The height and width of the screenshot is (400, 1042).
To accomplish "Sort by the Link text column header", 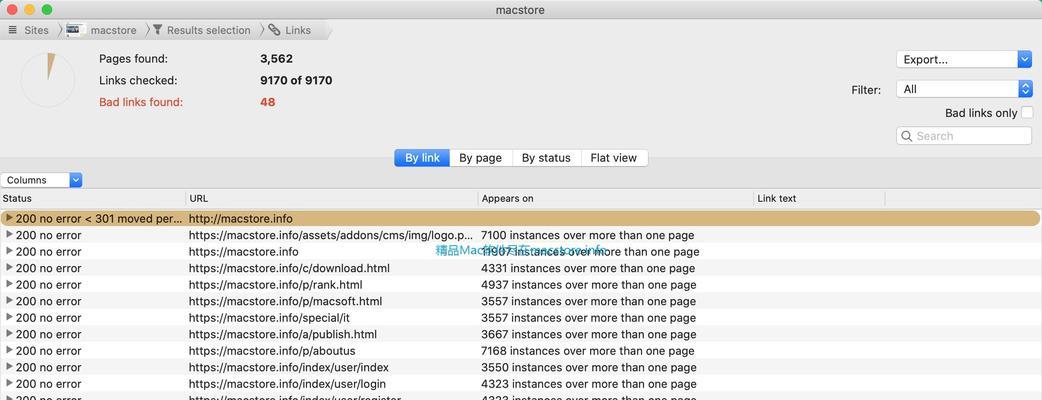I will 819,198.
